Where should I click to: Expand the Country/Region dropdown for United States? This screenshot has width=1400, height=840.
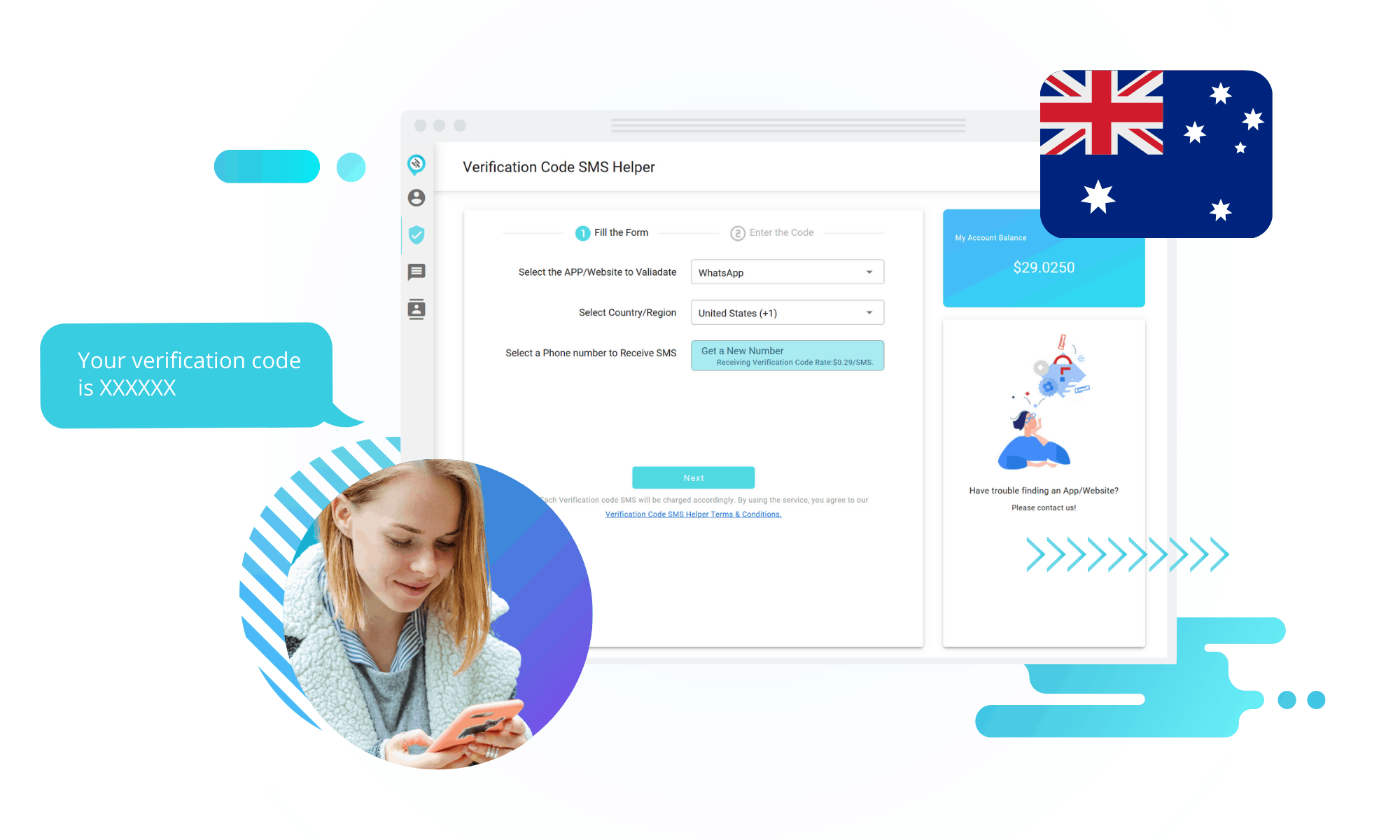coord(870,311)
